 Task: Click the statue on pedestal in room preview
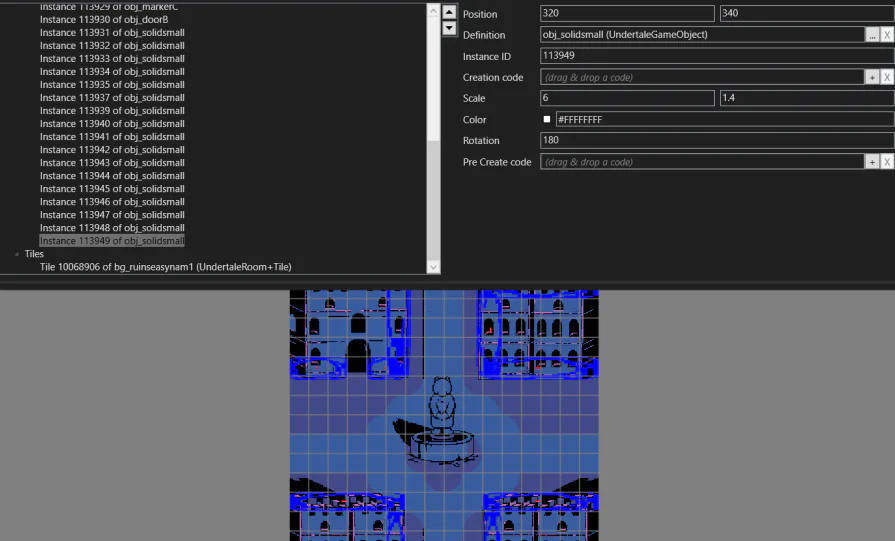tap(442, 421)
